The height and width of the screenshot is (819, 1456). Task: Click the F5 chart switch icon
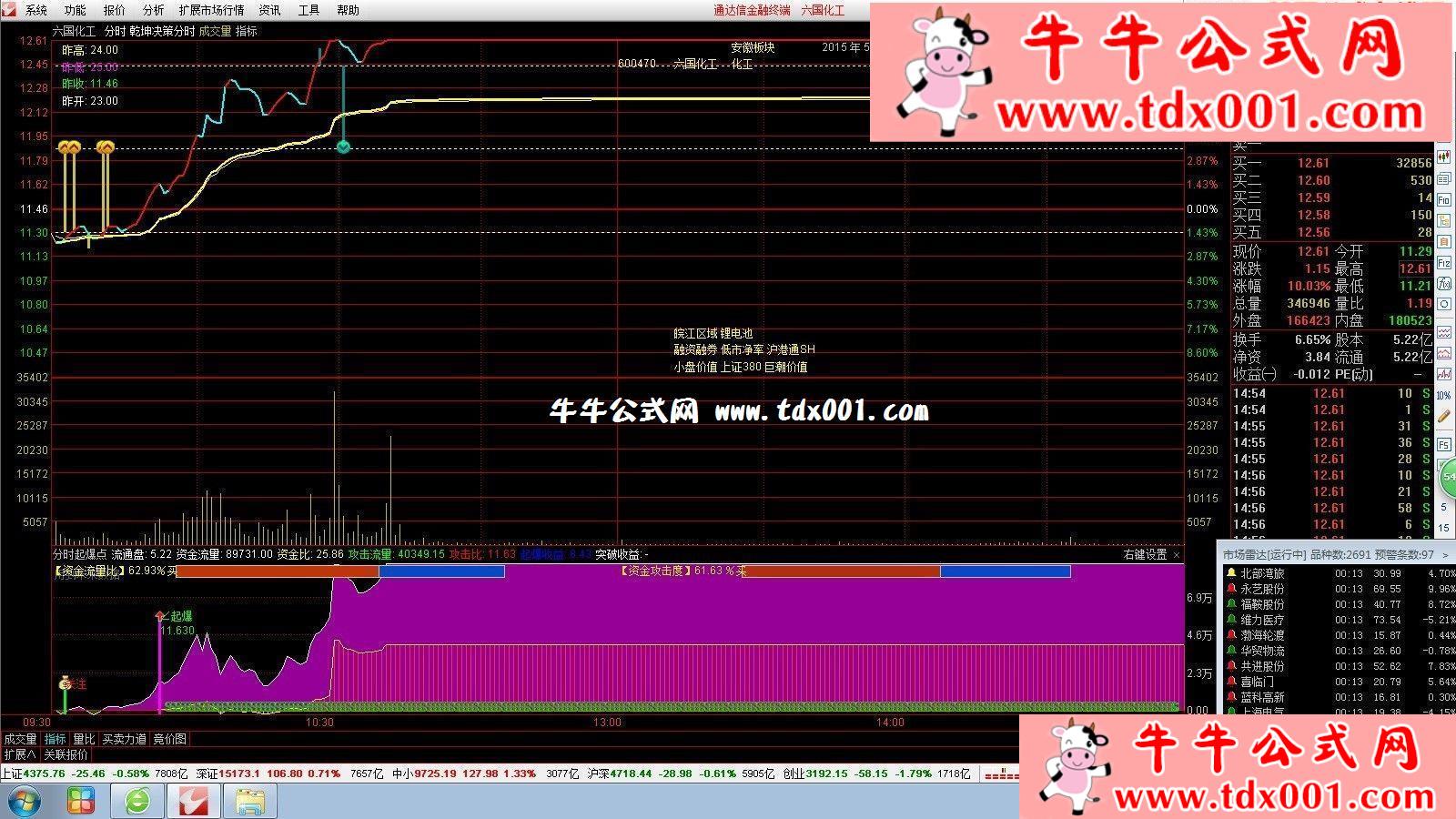pyautogui.click(x=1444, y=444)
